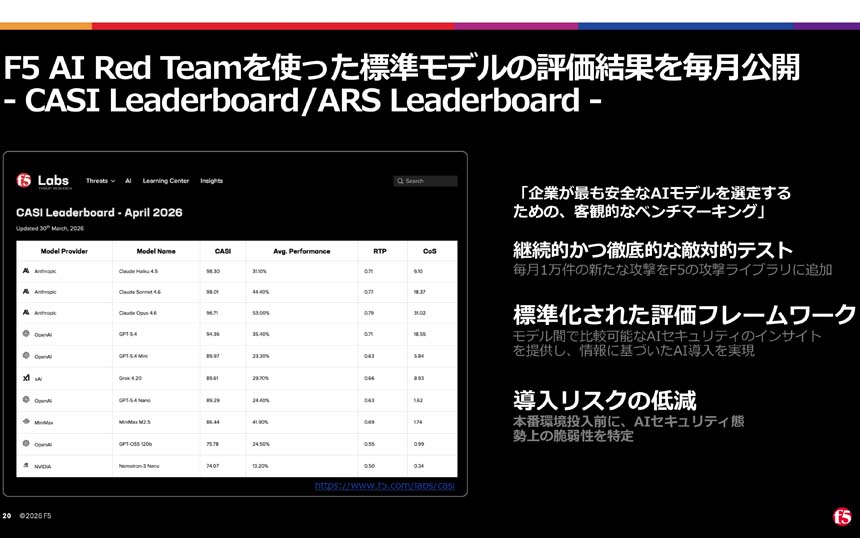The height and width of the screenshot is (538, 860).
Task: Expand the Threats dropdown menu
Action: point(100,181)
